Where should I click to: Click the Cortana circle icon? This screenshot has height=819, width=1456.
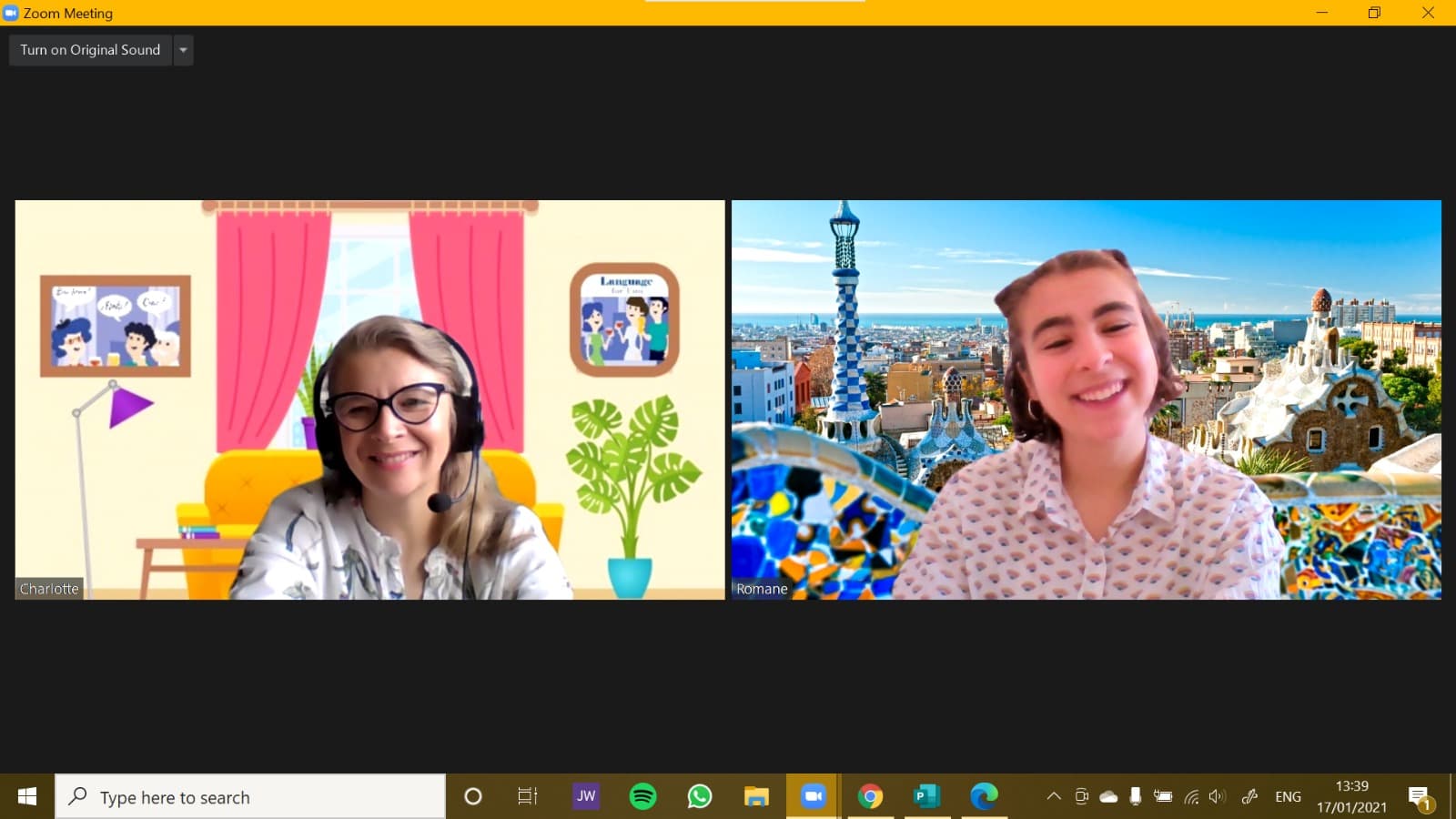[x=472, y=796]
